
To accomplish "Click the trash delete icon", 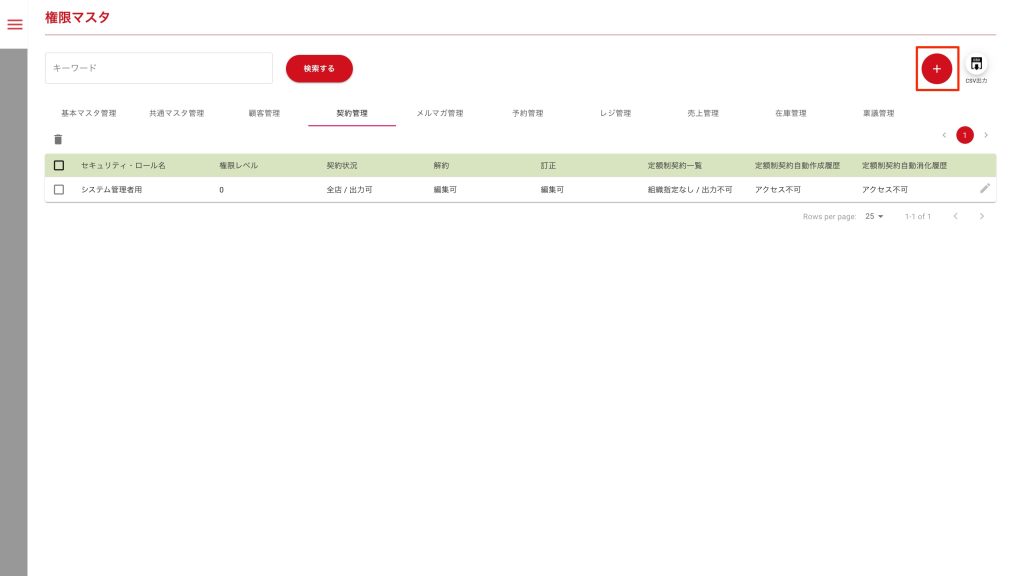I will tap(58, 140).
